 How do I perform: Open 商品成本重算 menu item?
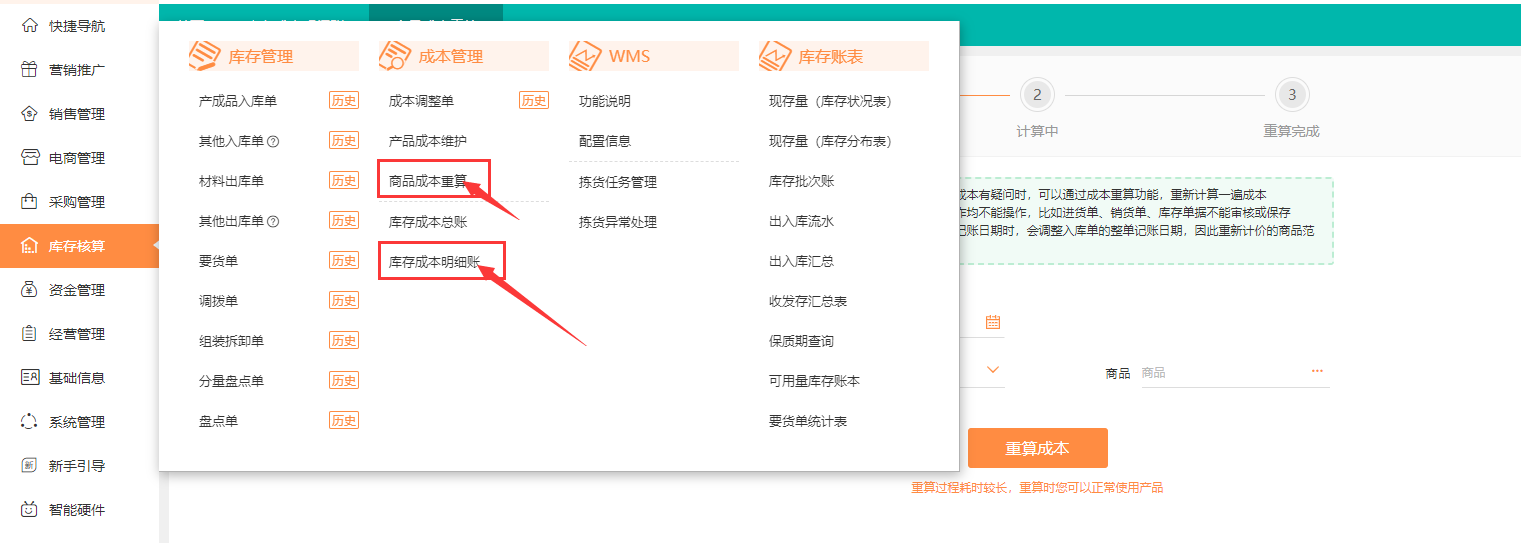[428, 181]
